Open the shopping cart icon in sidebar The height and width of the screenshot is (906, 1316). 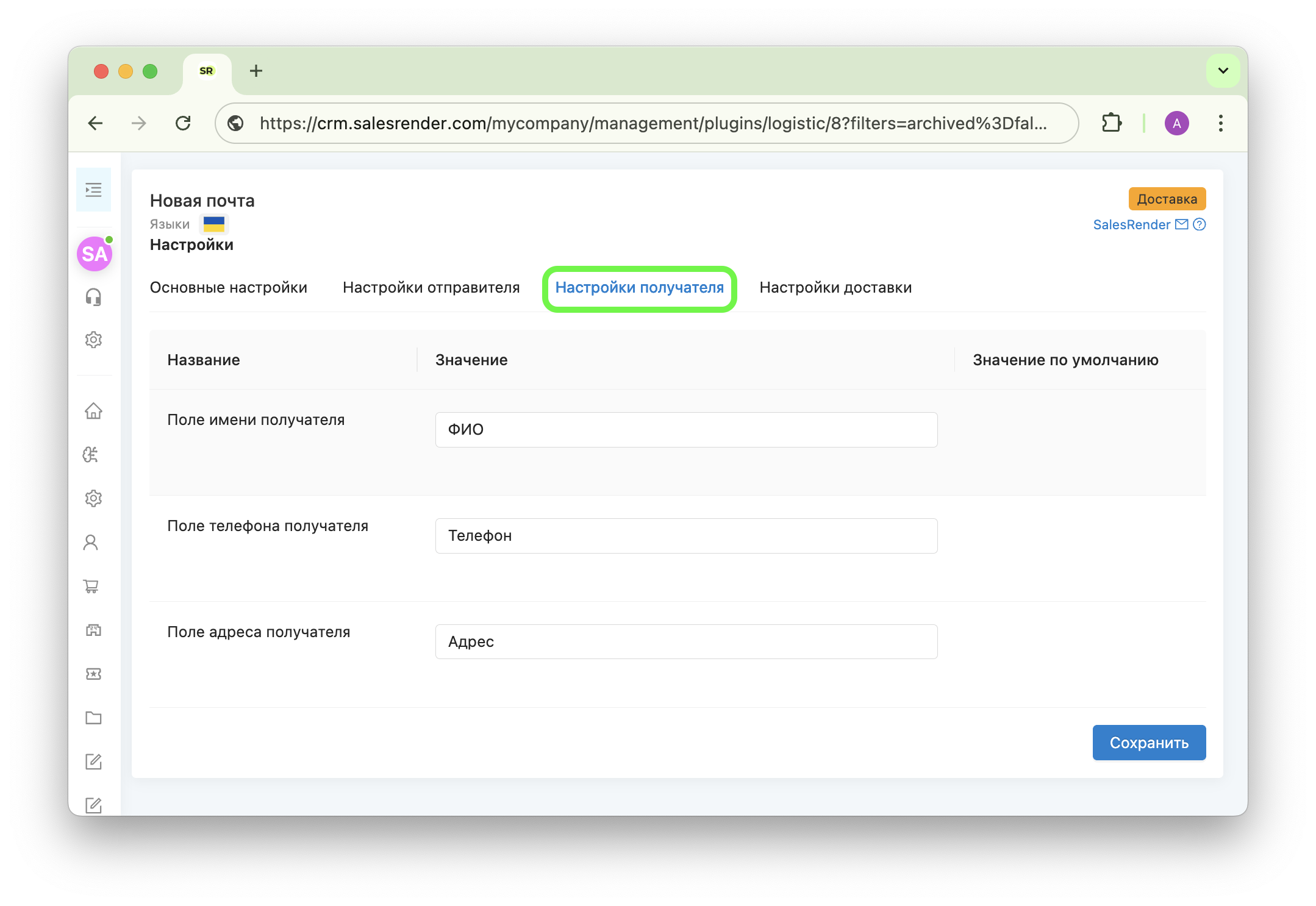coord(91,587)
